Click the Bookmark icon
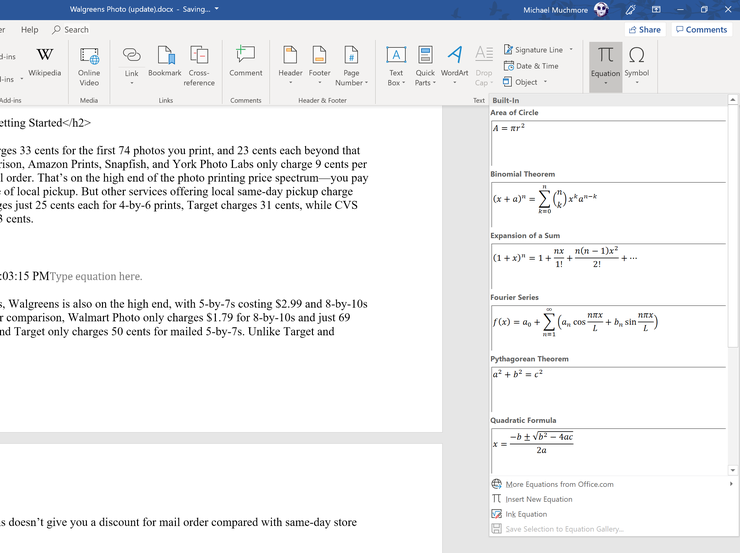740x553 pixels. pyautogui.click(x=165, y=60)
